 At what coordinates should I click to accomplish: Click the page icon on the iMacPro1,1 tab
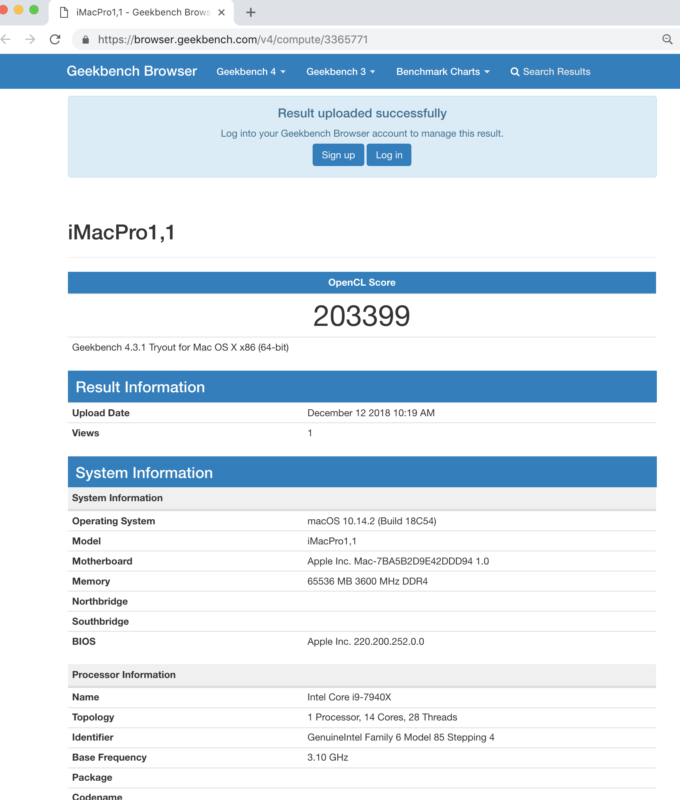pyautogui.click(x=64, y=12)
